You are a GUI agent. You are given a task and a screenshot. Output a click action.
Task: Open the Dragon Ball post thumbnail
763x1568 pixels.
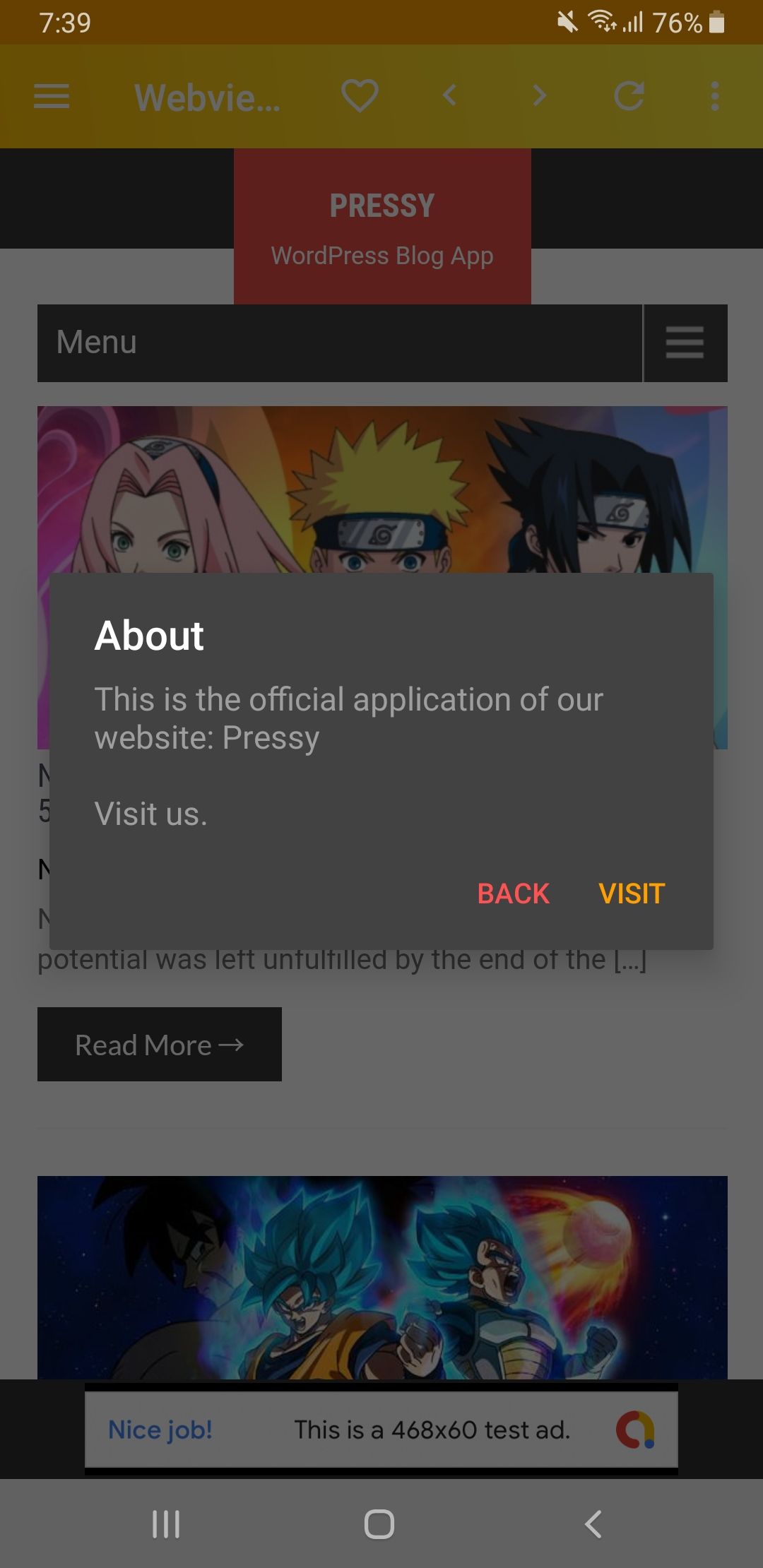[x=382, y=1277]
